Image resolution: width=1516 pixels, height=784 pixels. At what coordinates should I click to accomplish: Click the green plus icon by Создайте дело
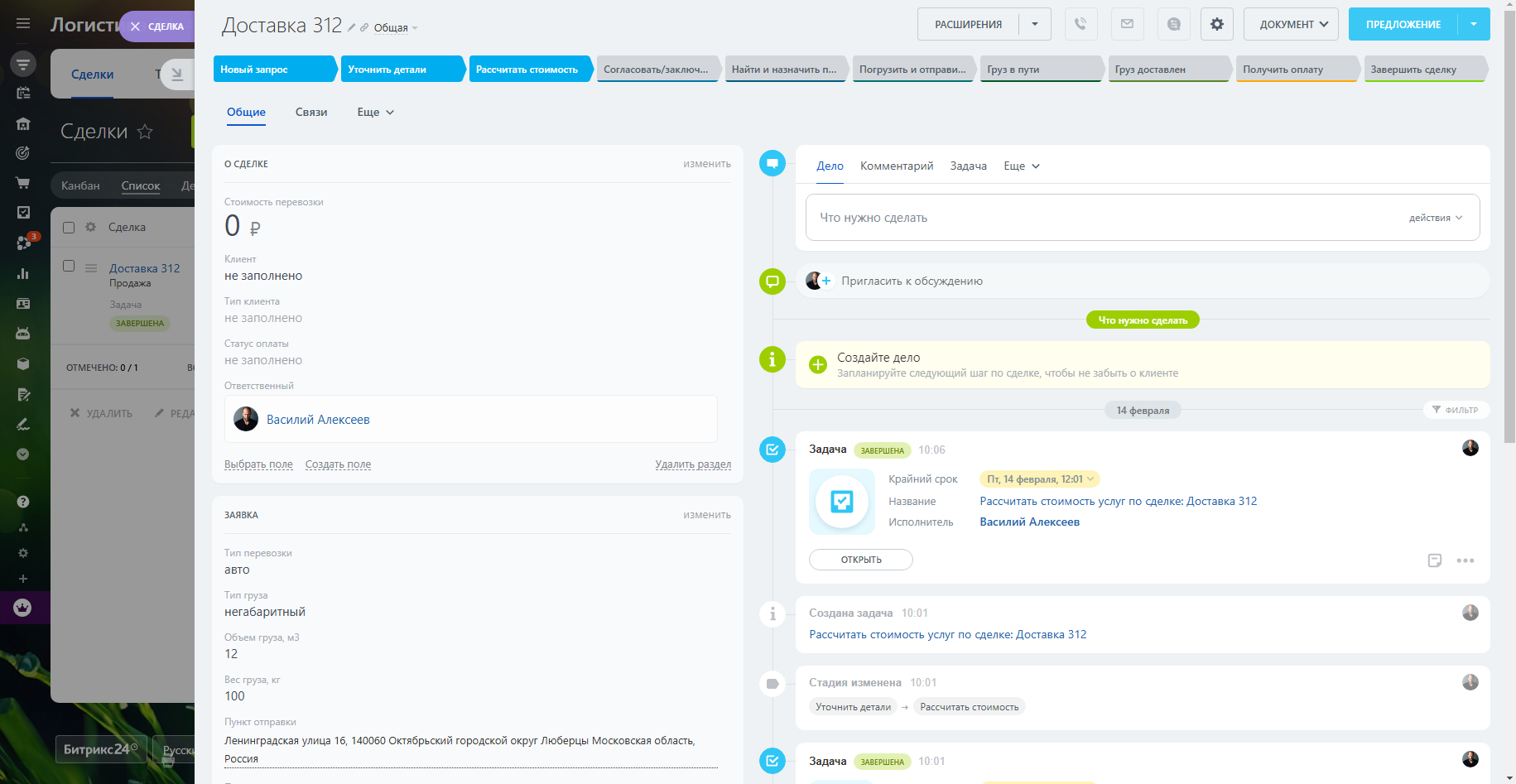818,364
